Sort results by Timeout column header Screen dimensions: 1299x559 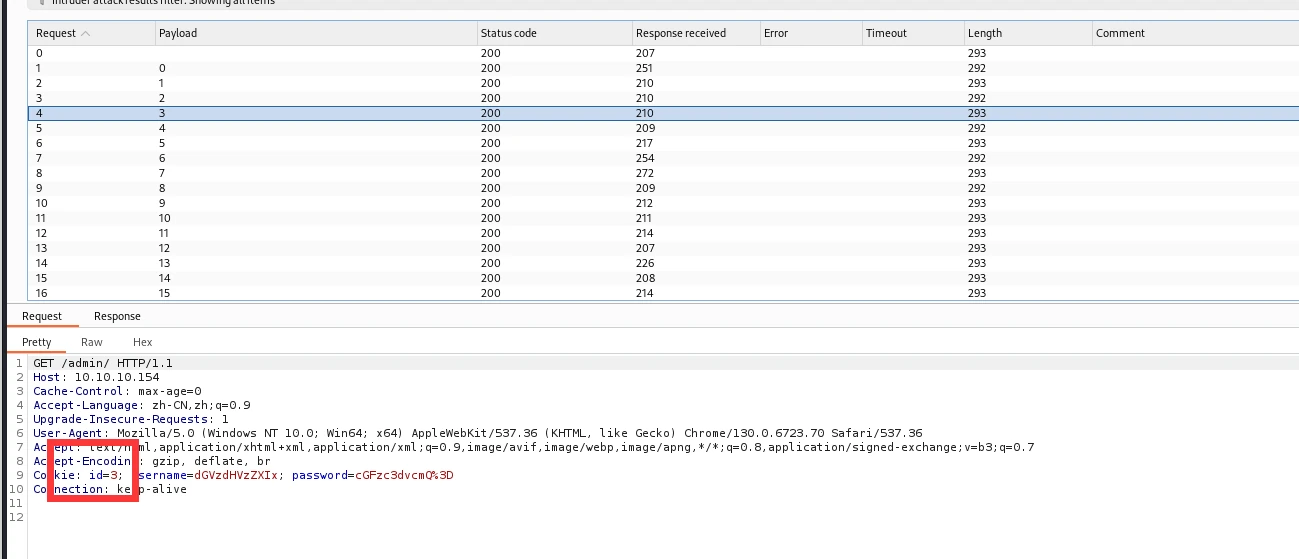coord(912,33)
